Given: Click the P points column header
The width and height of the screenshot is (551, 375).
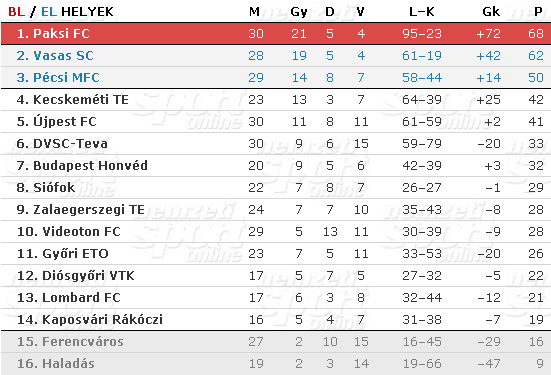Looking at the screenshot, I should [538, 12].
